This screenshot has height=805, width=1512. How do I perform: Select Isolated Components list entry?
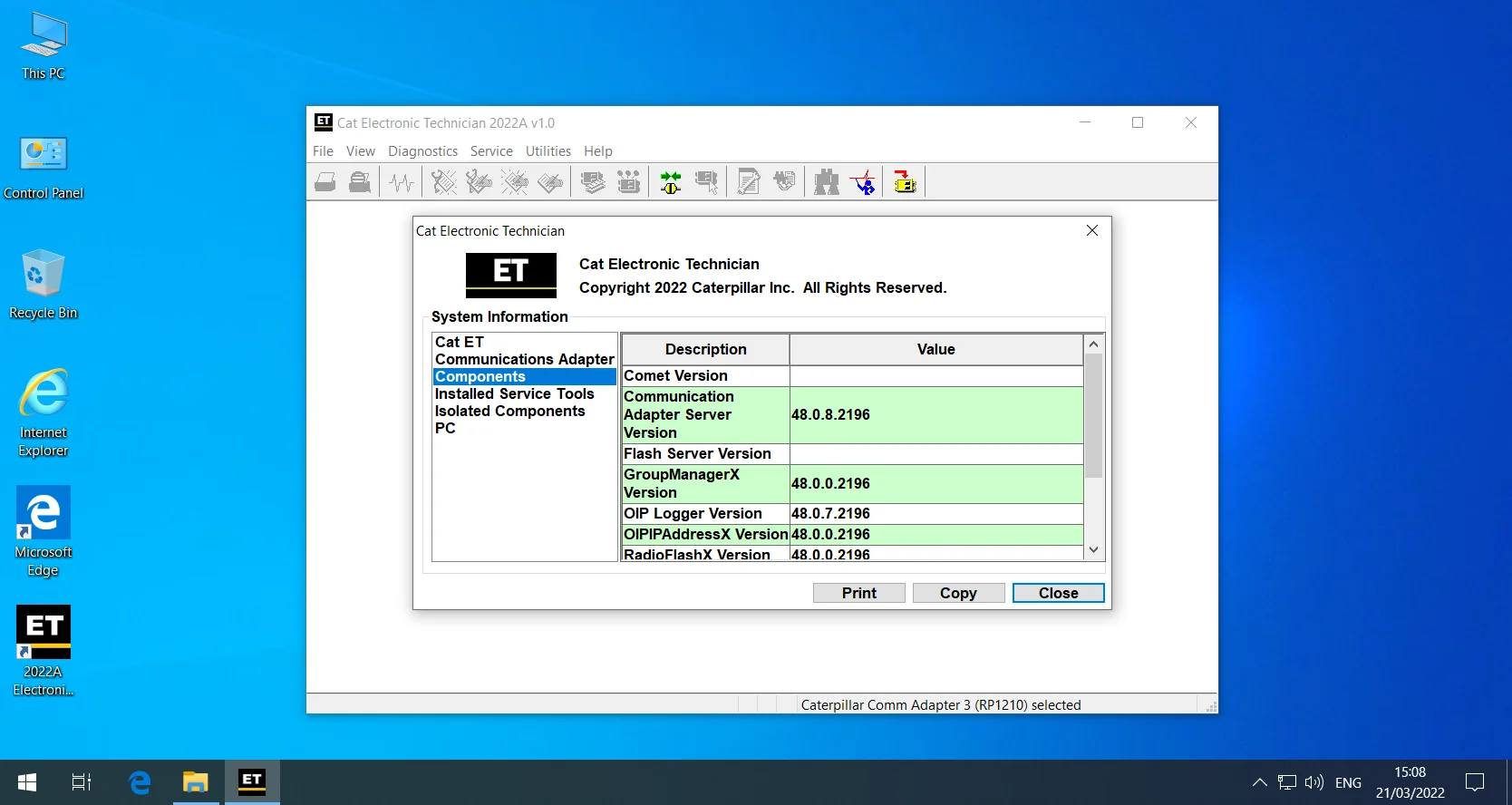[509, 411]
